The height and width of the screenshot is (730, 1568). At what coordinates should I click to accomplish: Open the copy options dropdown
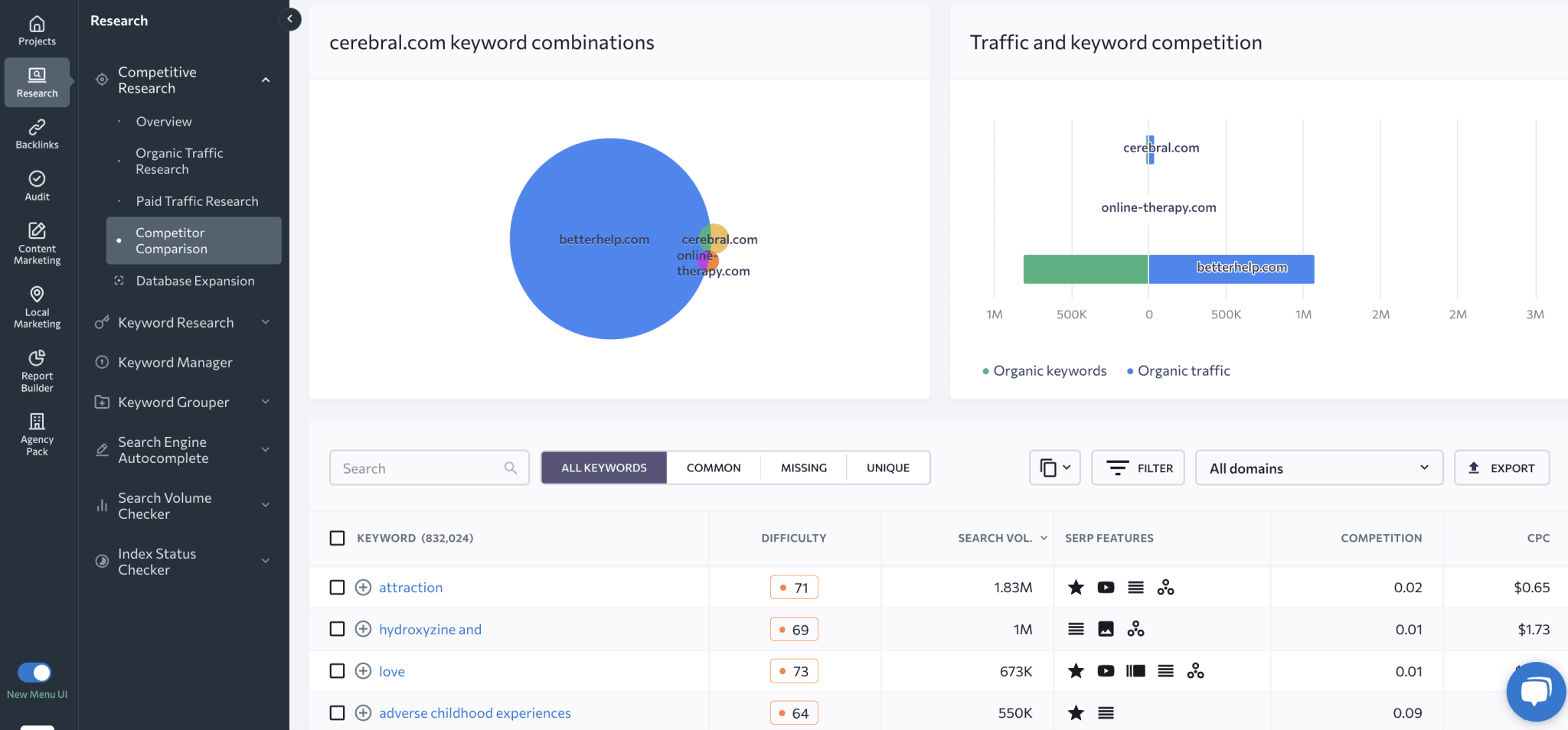click(x=1055, y=468)
